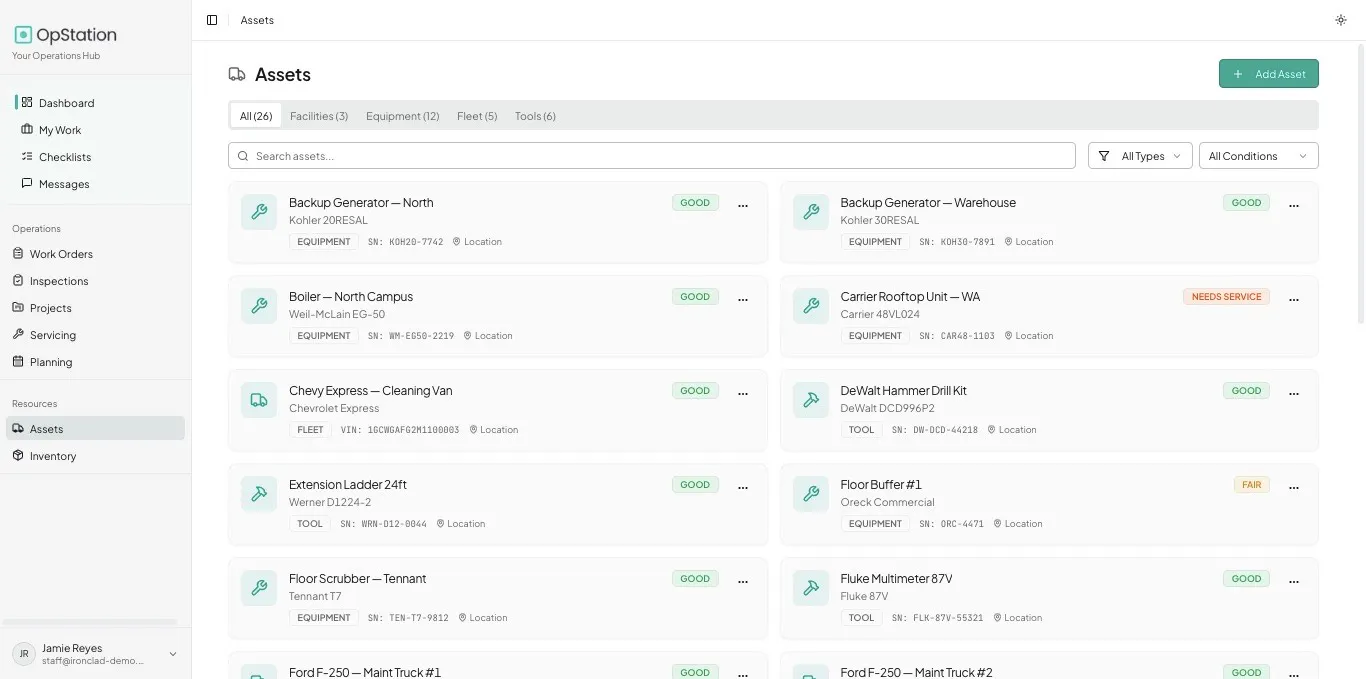
Task: Open more options for DeWalt Hammer Drill Kit
Action: pyautogui.click(x=1294, y=393)
